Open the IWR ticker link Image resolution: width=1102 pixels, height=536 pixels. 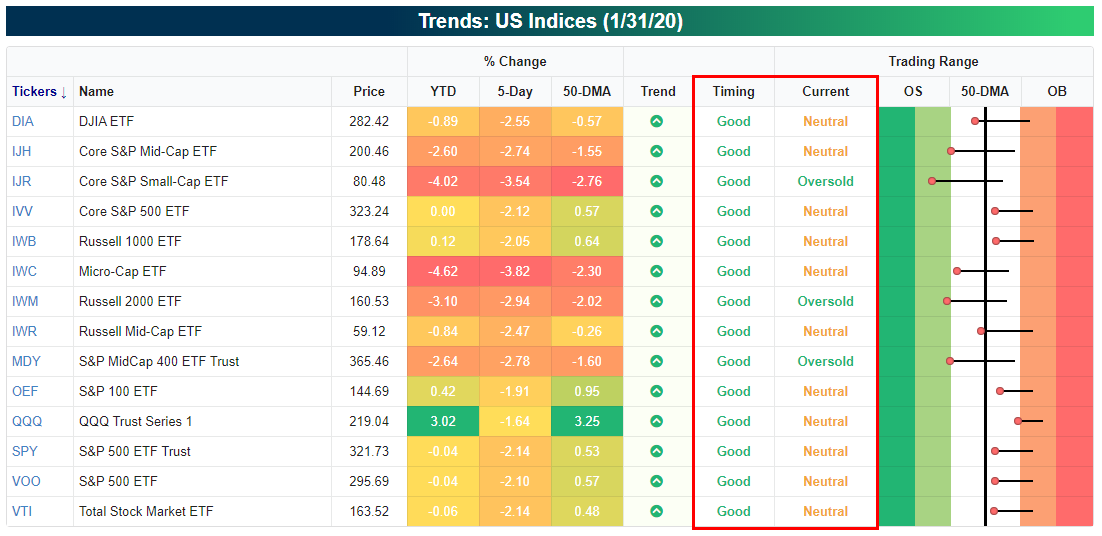24,331
